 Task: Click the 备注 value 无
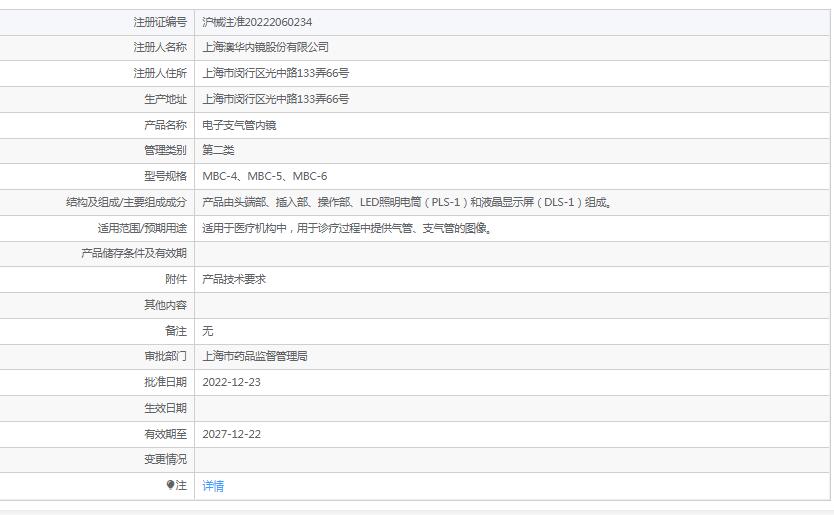[208, 330]
